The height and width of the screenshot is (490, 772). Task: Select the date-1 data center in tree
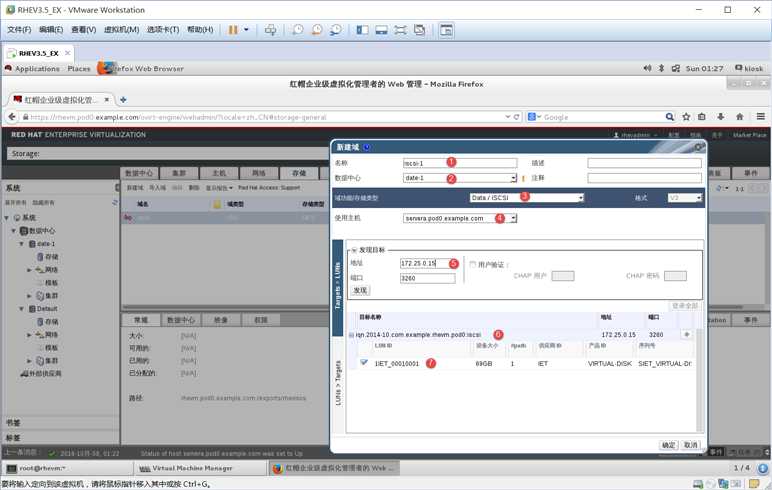[46, 244]
